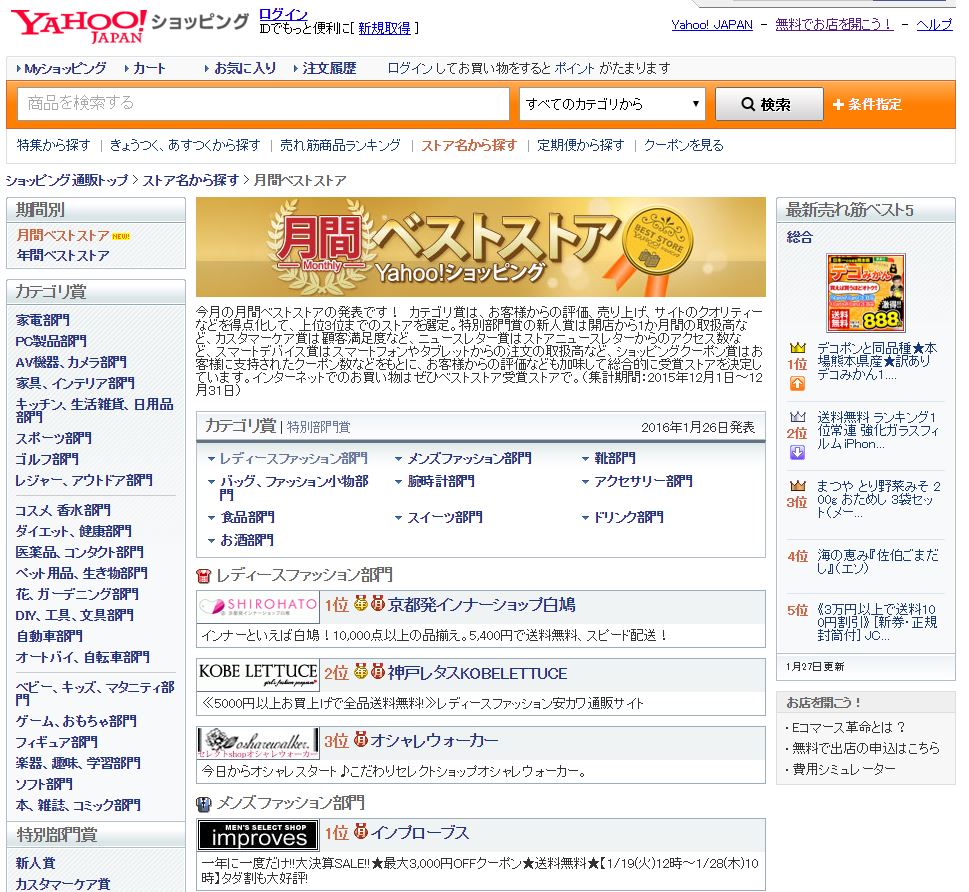
Task: Open インプローブス store link
Action: 420,833
